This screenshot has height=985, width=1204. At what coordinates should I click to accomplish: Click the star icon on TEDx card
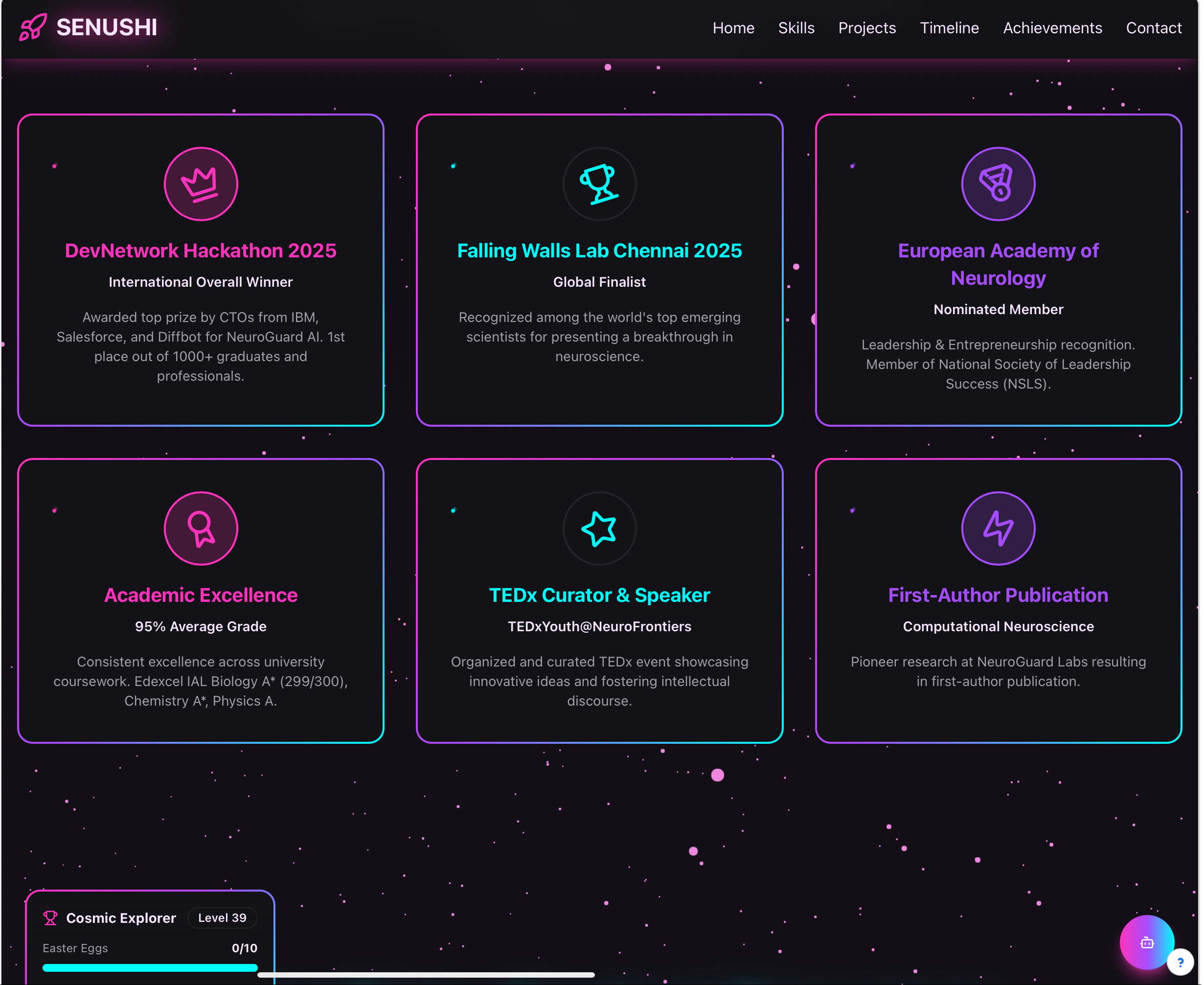pos(600,529)
